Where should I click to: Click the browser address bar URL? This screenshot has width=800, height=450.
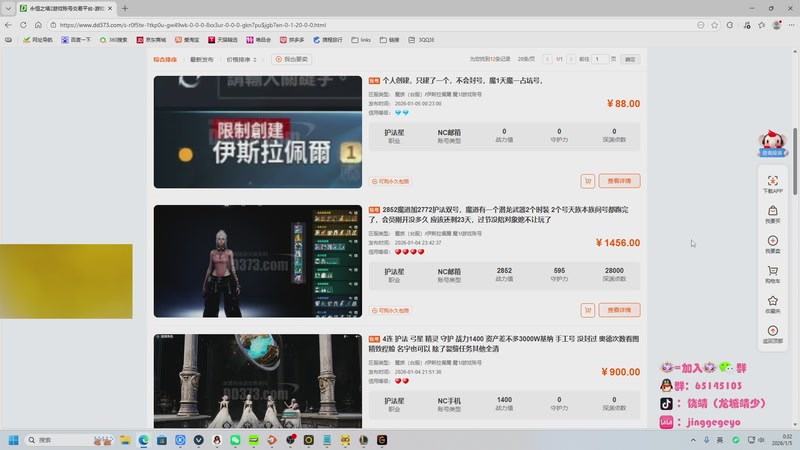pos(193,24)
